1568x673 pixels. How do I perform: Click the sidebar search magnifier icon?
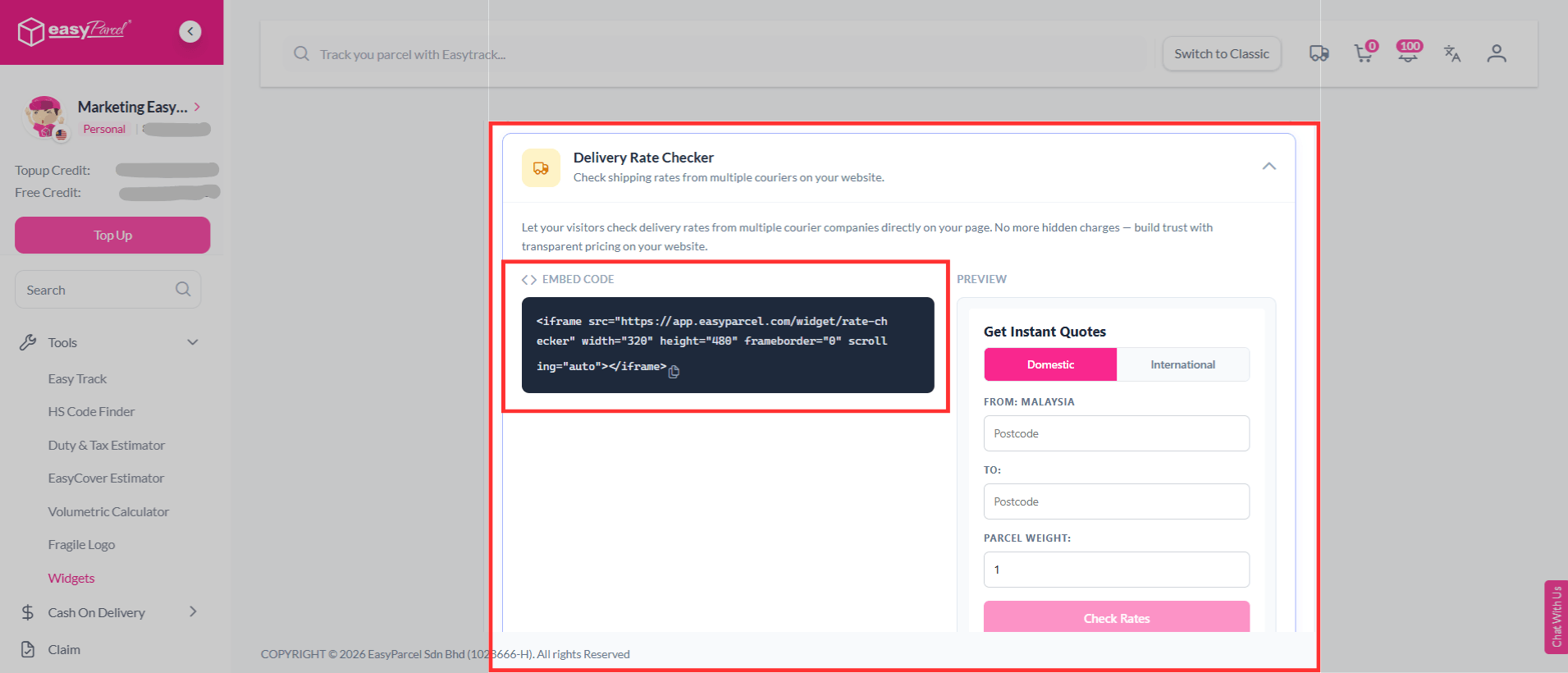[x=183, y=289]
